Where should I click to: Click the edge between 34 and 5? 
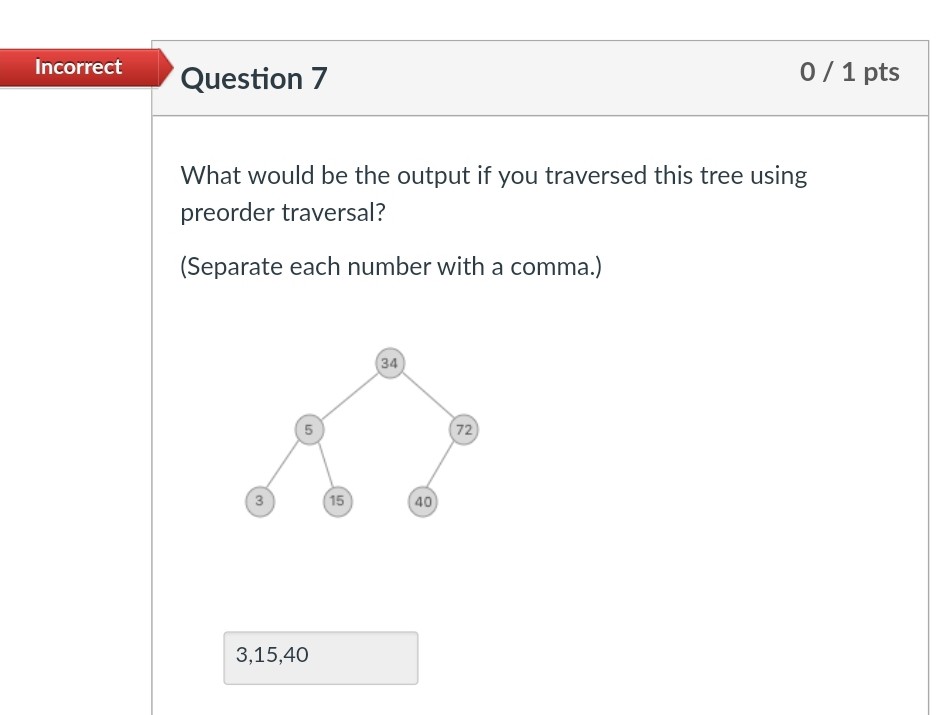coord(350,397)
